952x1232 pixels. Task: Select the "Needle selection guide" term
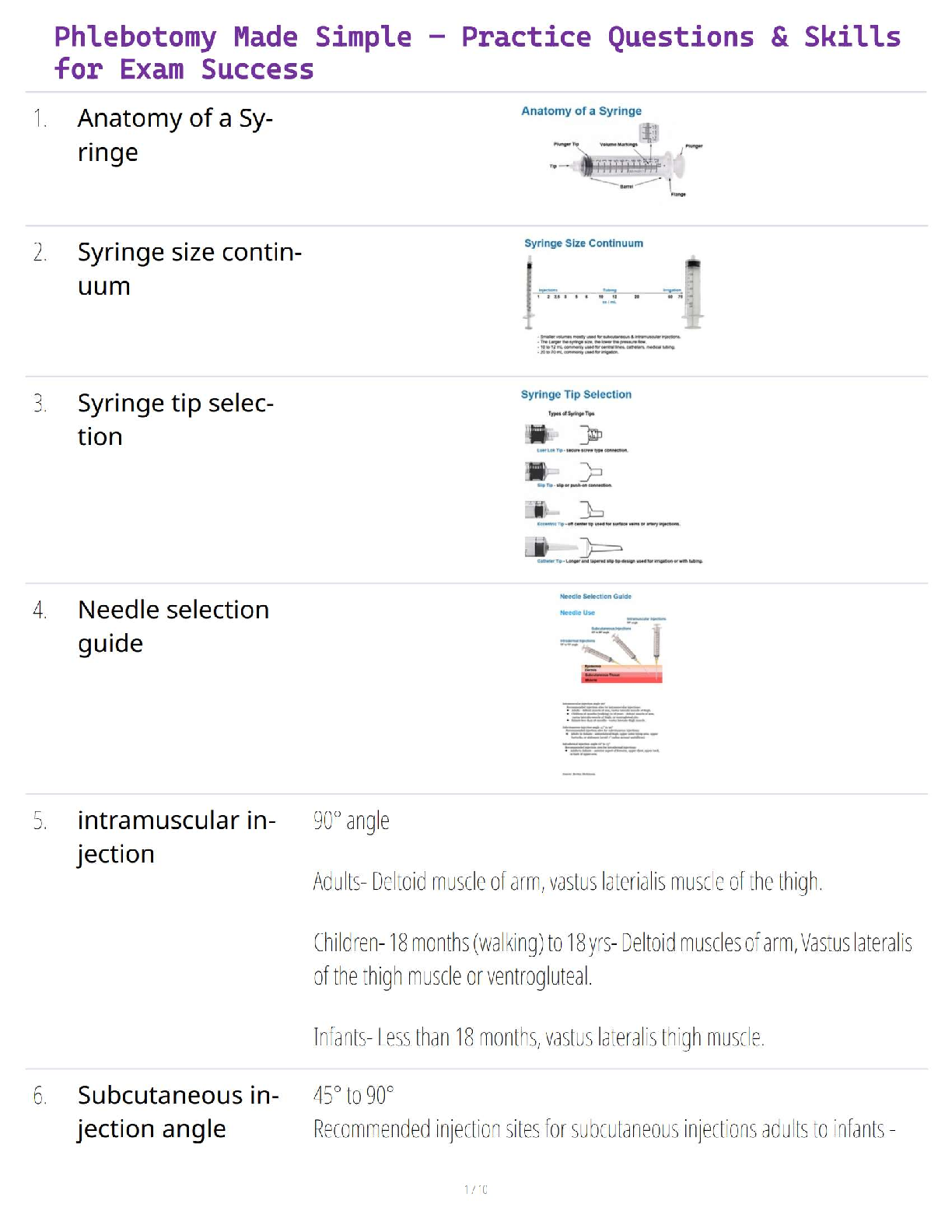point(173,626)
